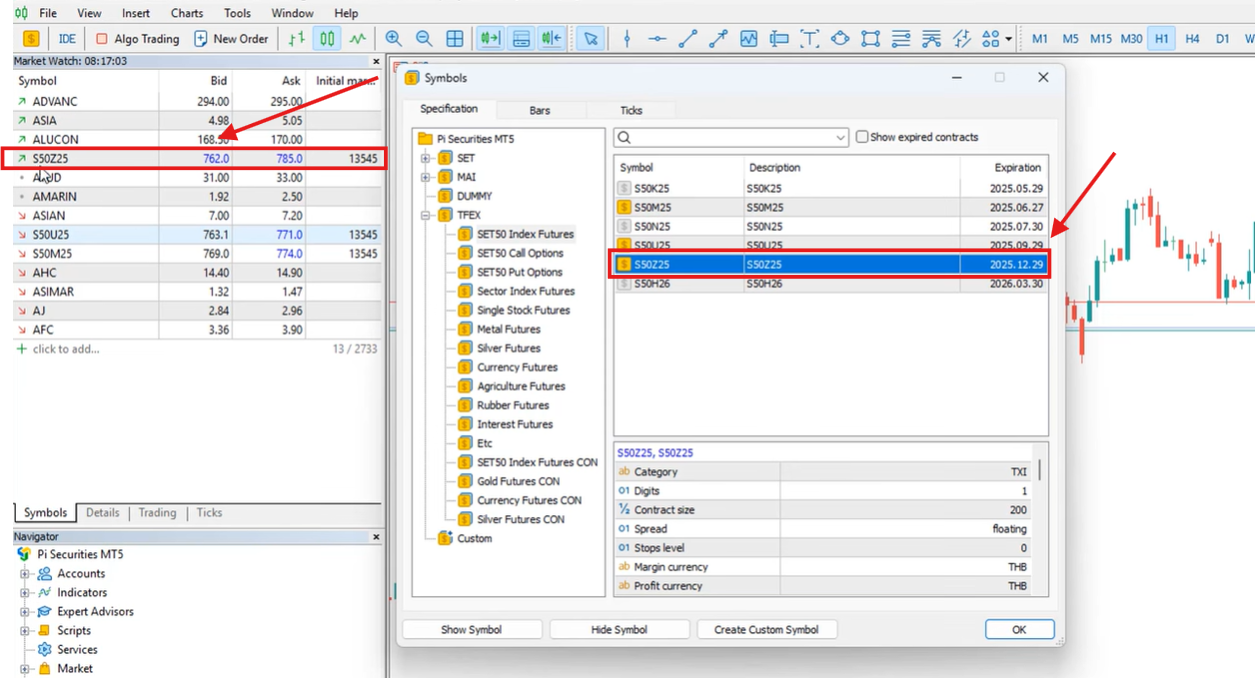Select SET50 Call Options in symbol tree
The width and height of the screenshot is (1255, 678).
tap(519, 253)
